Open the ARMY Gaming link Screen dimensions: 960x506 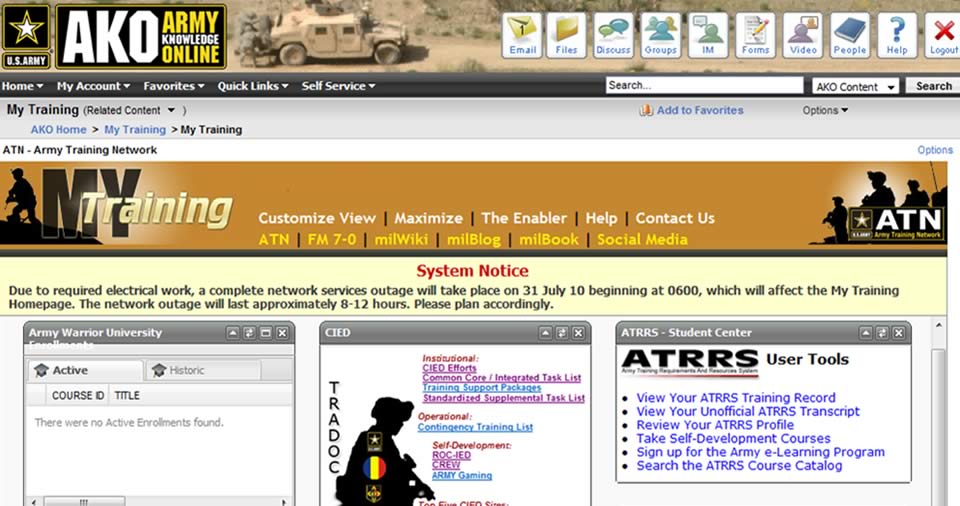(x=462, y=475)
